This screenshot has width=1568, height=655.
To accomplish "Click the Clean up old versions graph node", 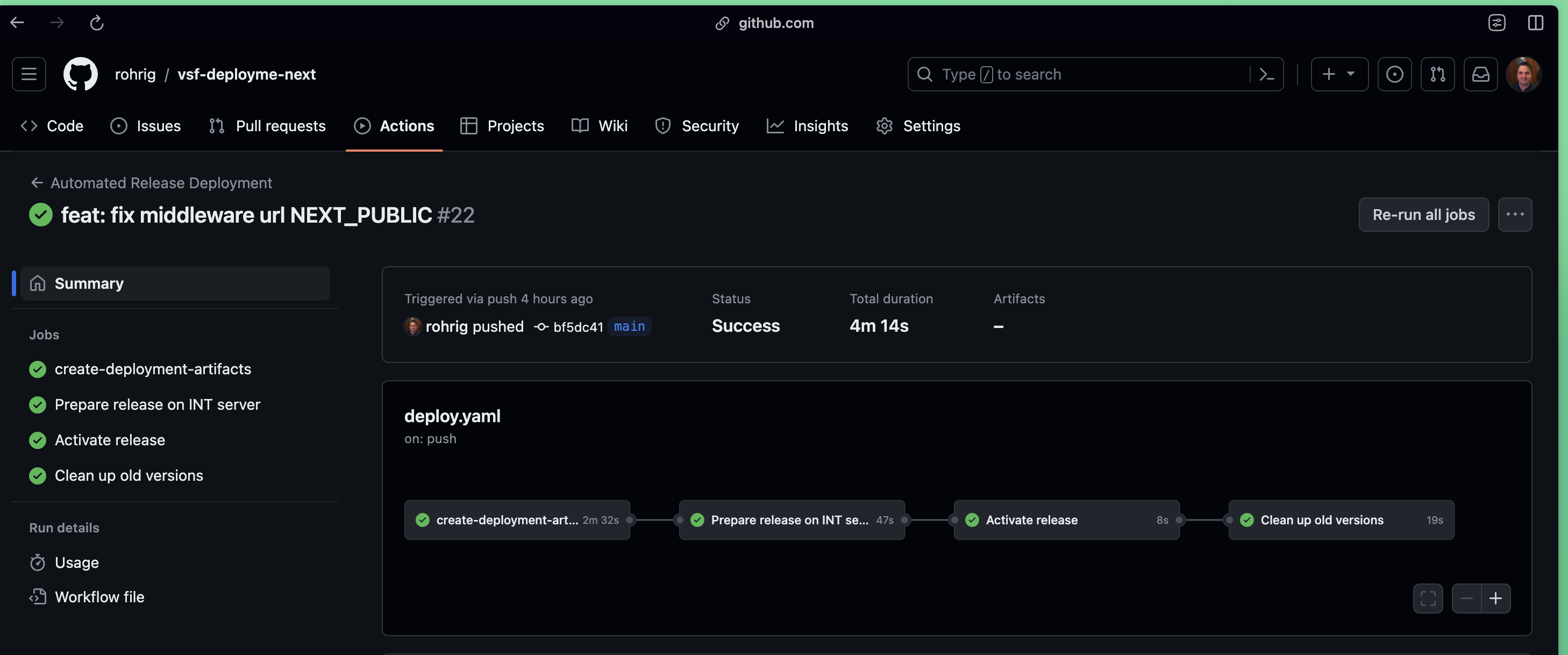I will pyautogui.click(x=1342, y=520).
